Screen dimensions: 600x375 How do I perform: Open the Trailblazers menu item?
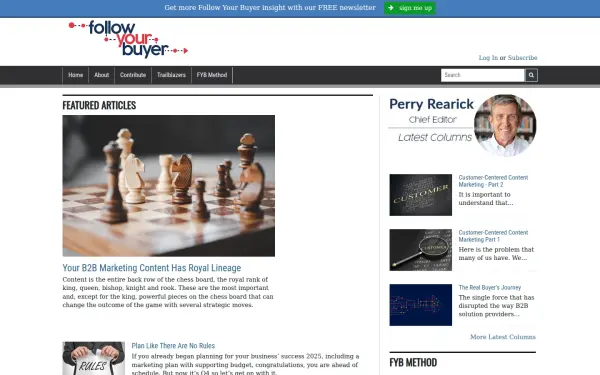tap(171, 75)
